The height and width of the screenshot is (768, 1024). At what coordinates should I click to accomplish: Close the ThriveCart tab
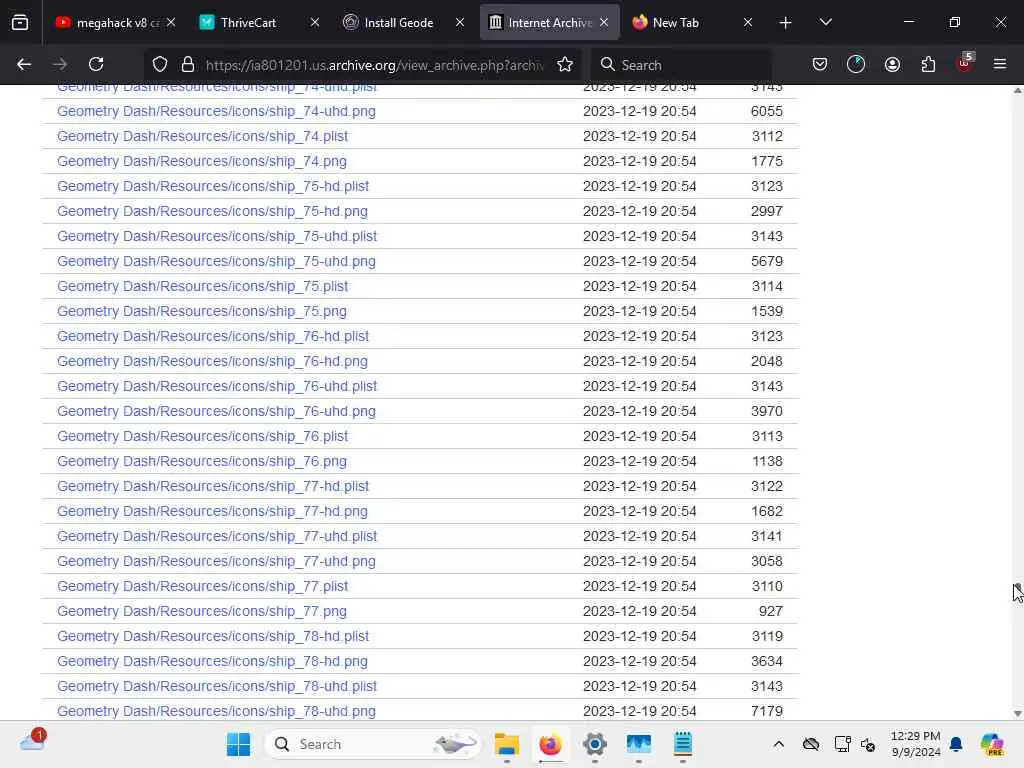click(x=315, y=23)
